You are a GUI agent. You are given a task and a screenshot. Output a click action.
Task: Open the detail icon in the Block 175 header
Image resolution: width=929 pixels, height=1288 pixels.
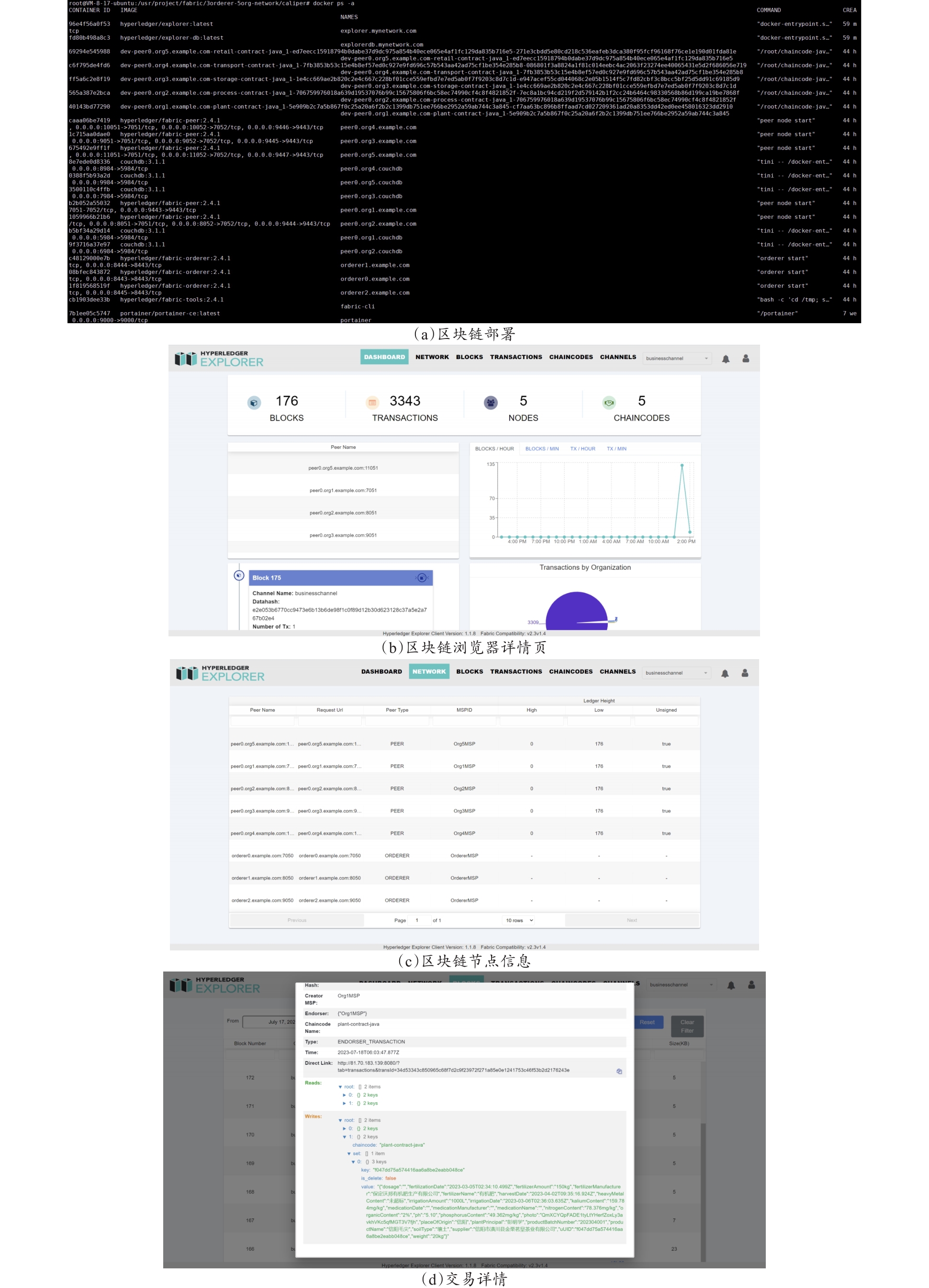[x=422, y=577]
